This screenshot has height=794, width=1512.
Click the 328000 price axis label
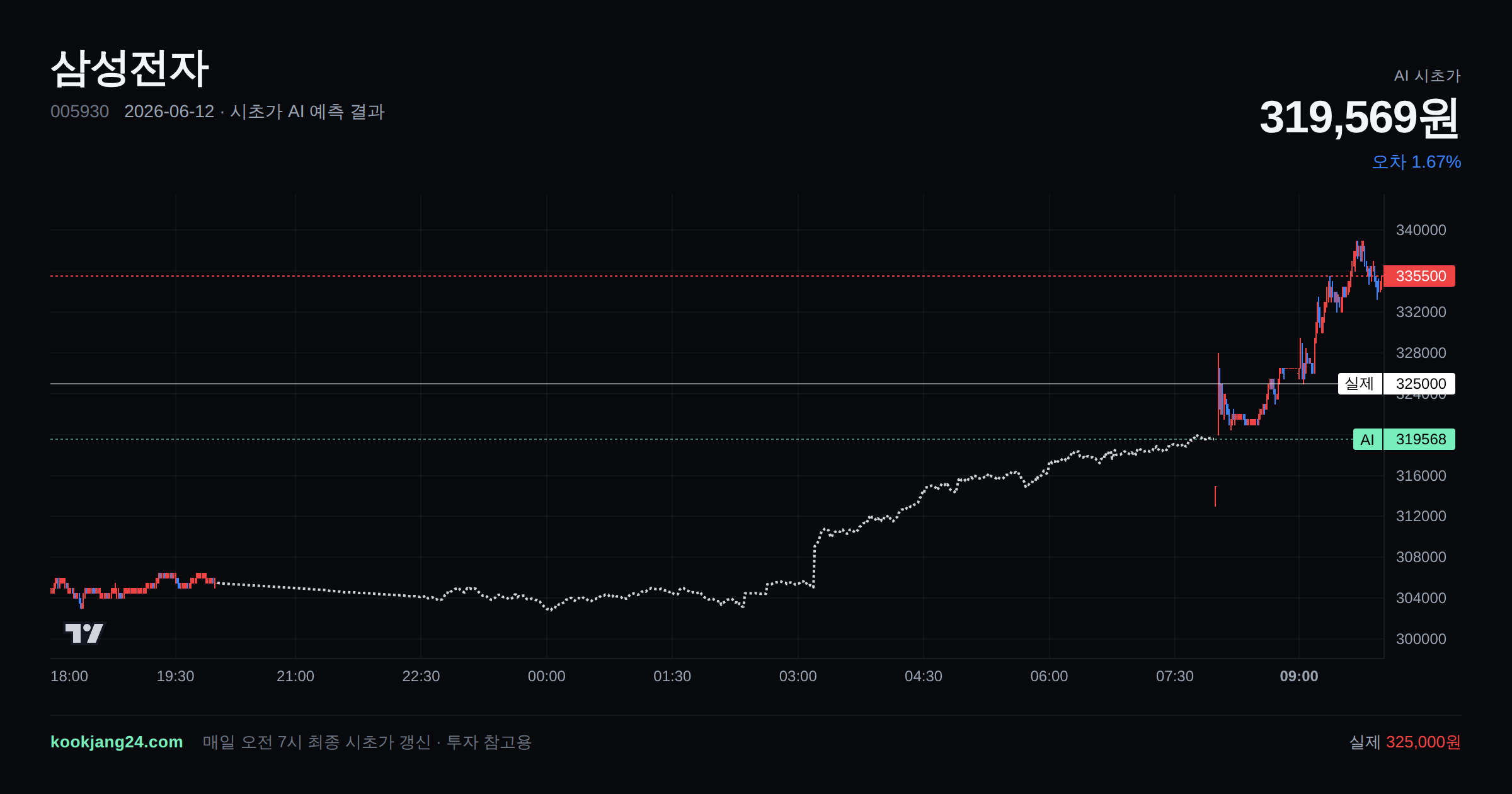coord(1421,353)
